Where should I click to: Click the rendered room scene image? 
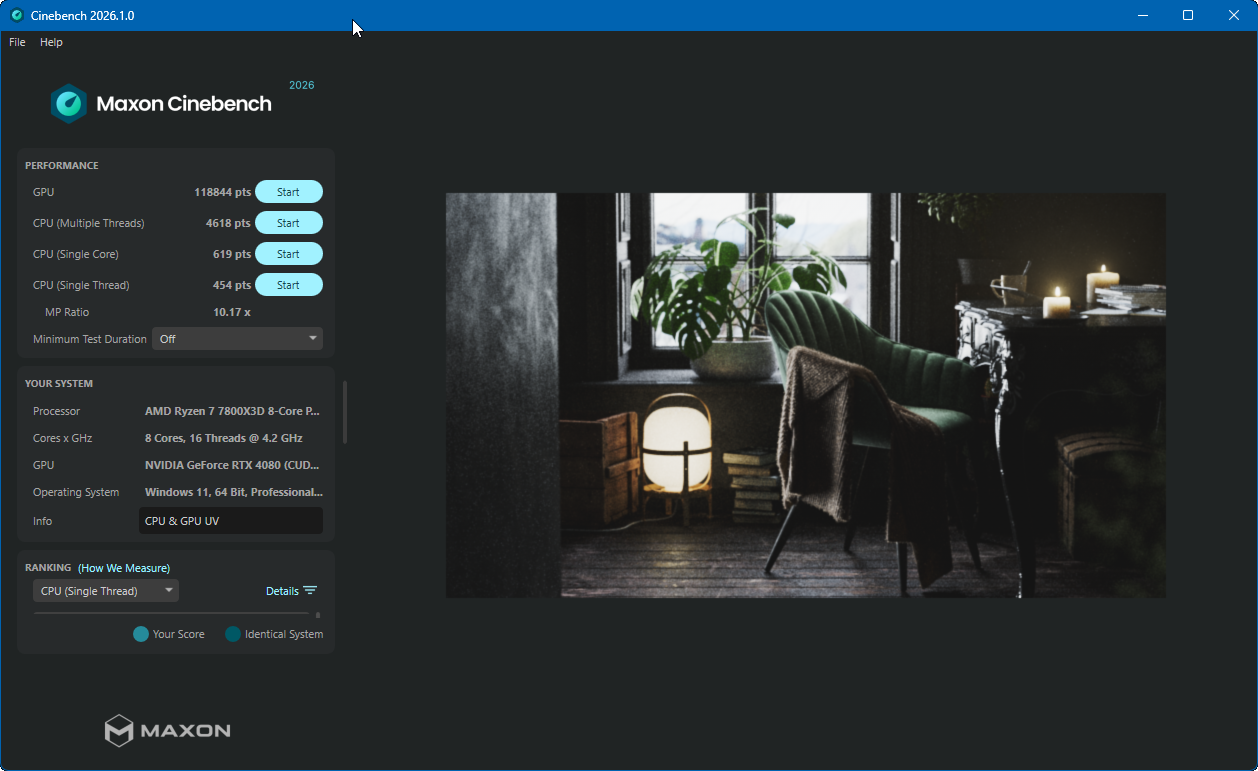click(806, 395)
